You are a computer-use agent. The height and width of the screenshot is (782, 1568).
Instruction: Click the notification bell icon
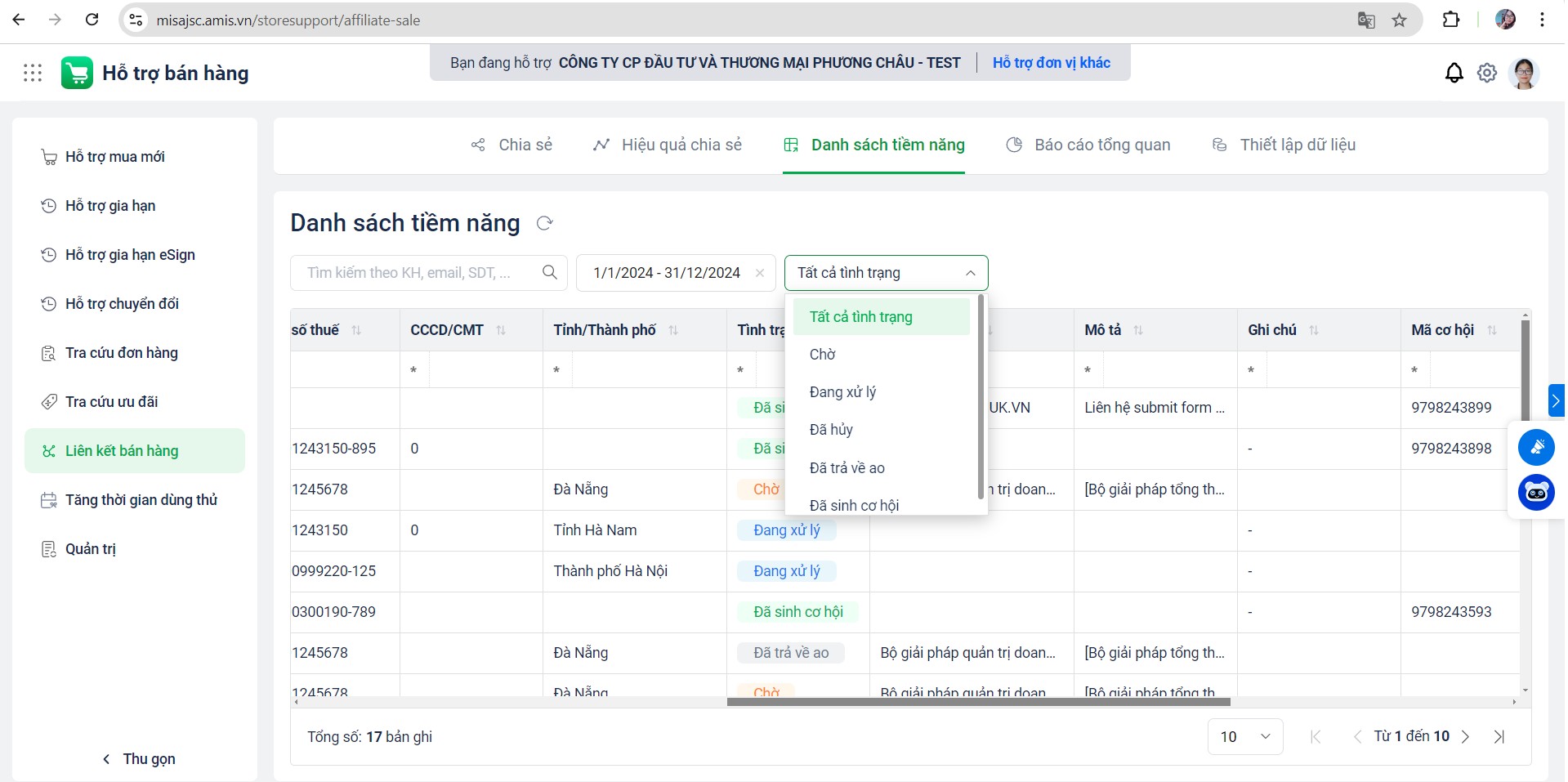[1454, 74]
